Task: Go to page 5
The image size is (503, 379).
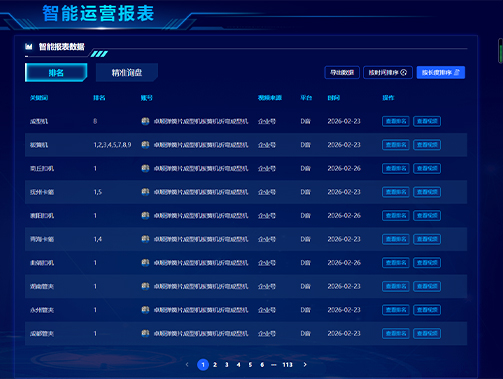Action: 250,365
